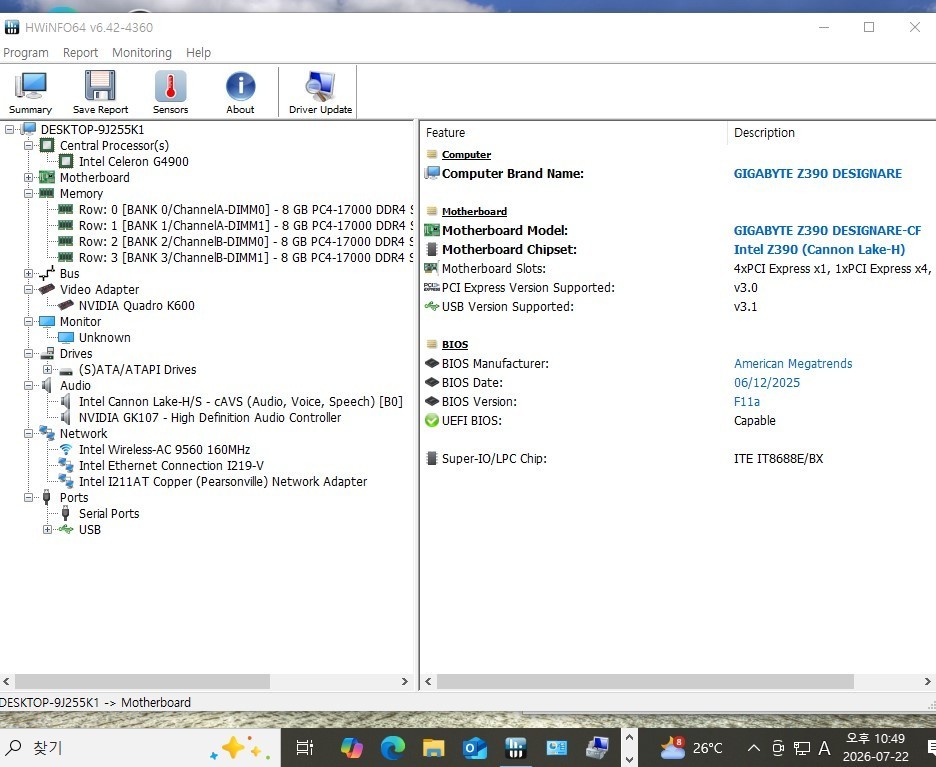Select the Ports plug icon
The image size is (936, 767).
click(x=47, y=497)
